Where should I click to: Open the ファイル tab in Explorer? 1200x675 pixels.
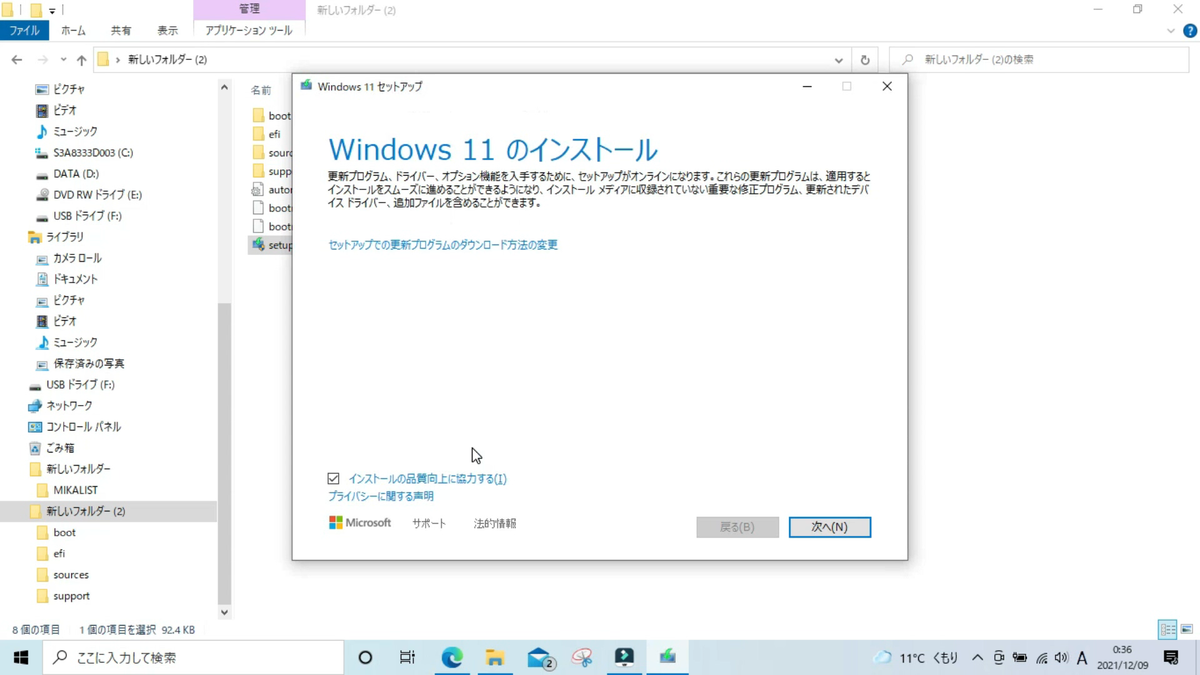click(24, 31)
